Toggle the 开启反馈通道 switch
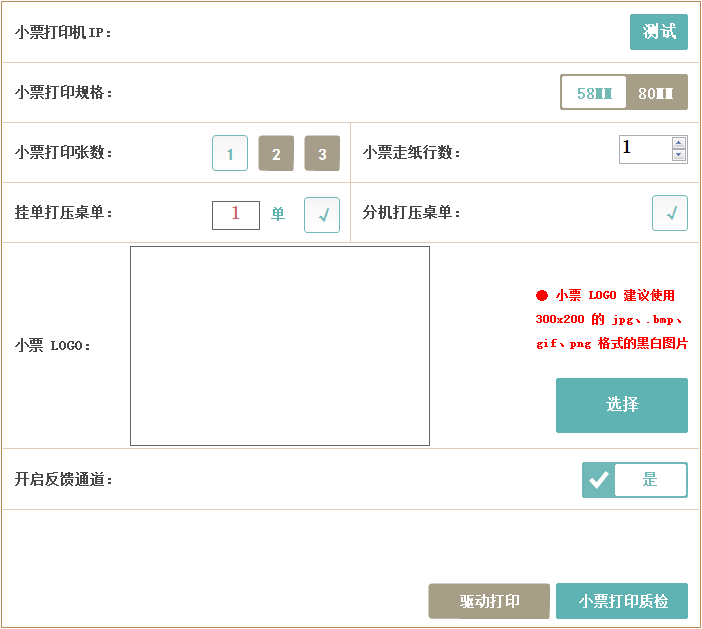Viewport: 702px width, 629px height. click(x=635, y=480)
